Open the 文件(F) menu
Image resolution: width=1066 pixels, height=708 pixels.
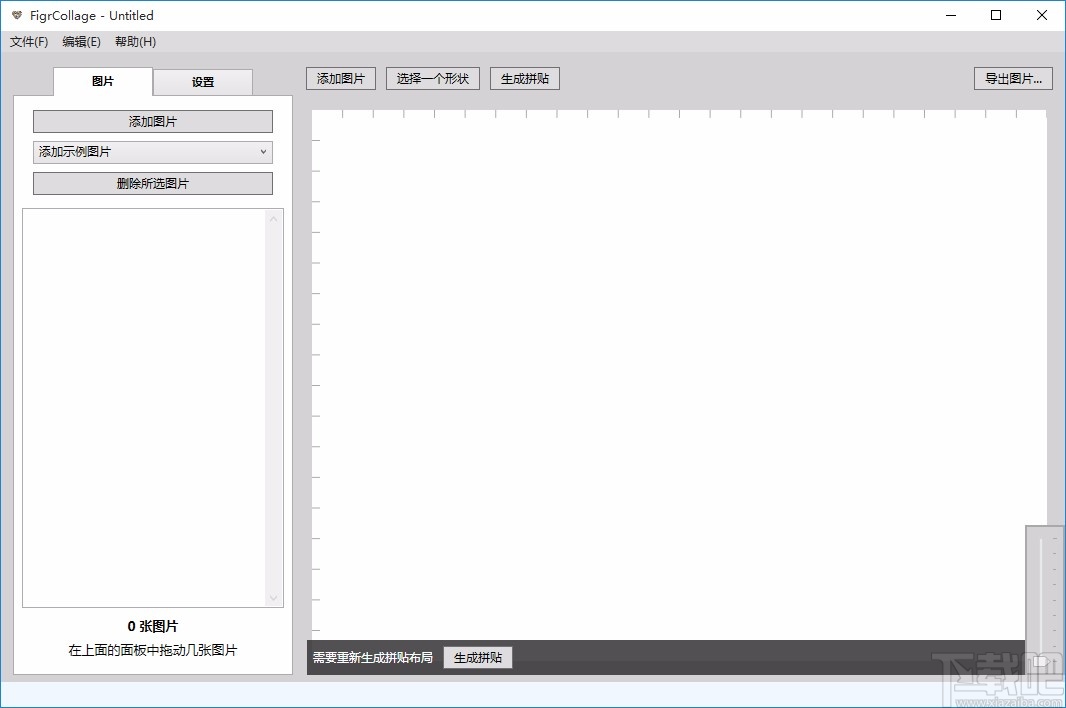tap(29, 41)
